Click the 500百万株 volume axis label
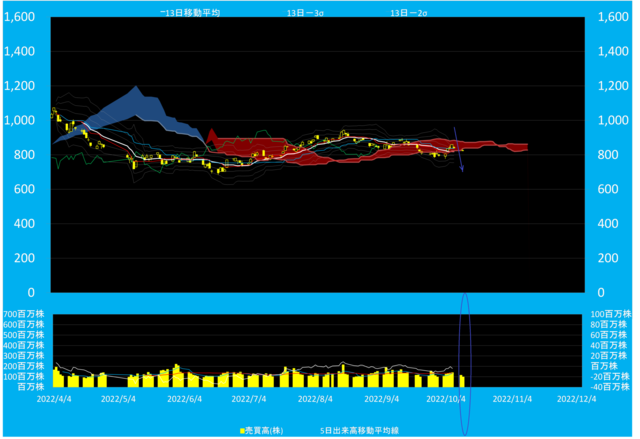 click(x=24, y=335)
